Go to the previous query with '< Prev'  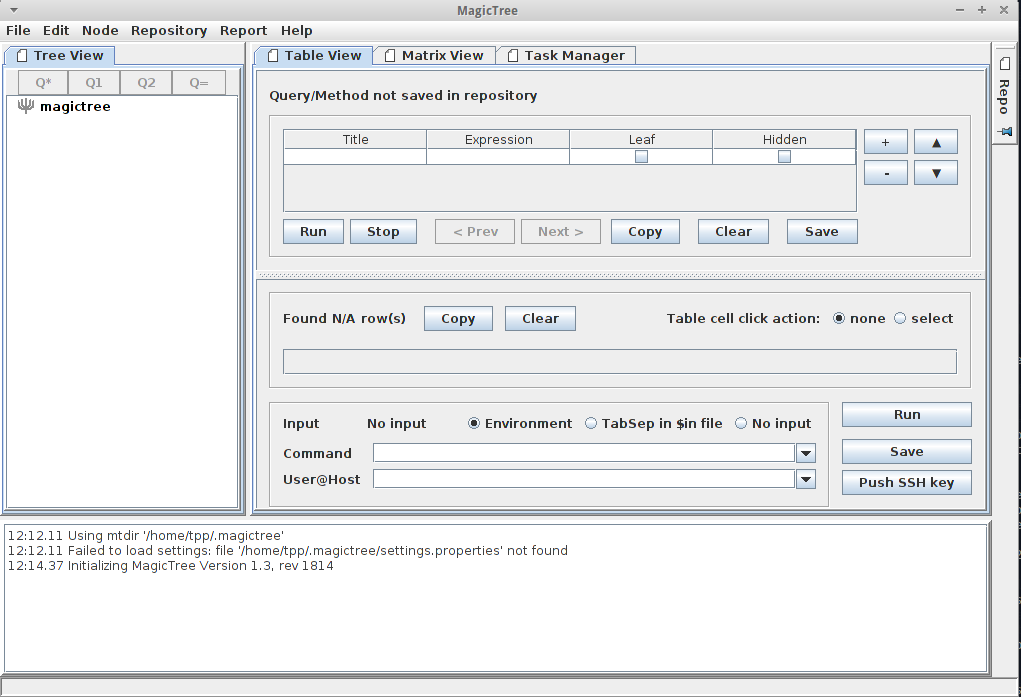point(475,232)
